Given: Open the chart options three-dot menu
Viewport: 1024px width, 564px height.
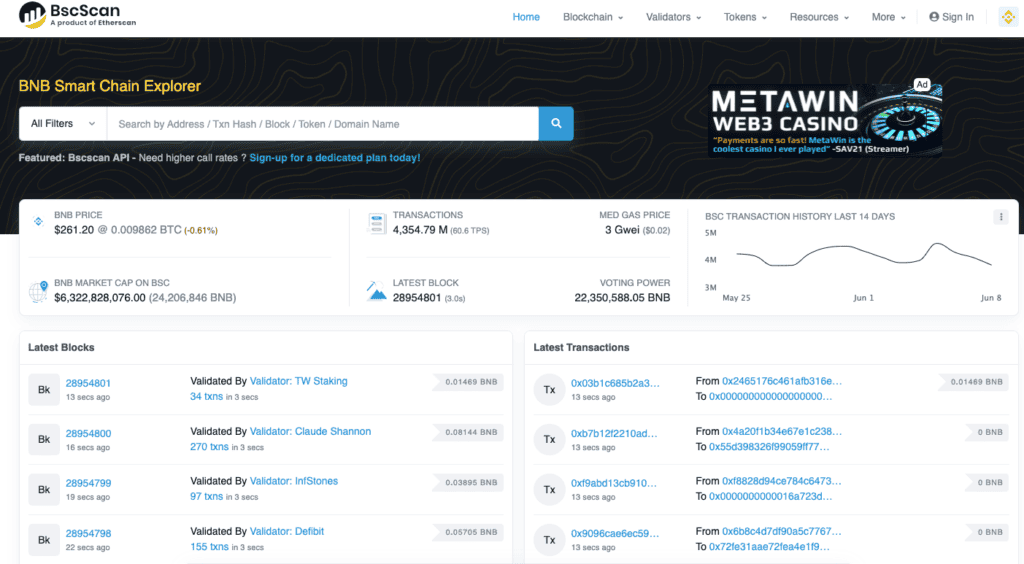Looking at the screenshot, I should (x=1000, y=217).
